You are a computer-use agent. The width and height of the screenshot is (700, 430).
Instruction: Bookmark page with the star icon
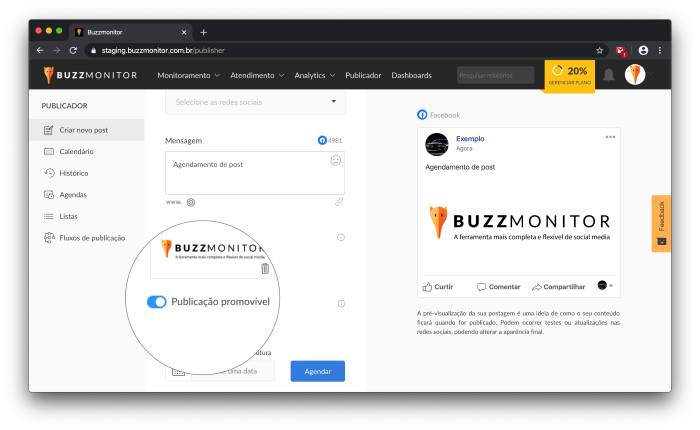599,50
